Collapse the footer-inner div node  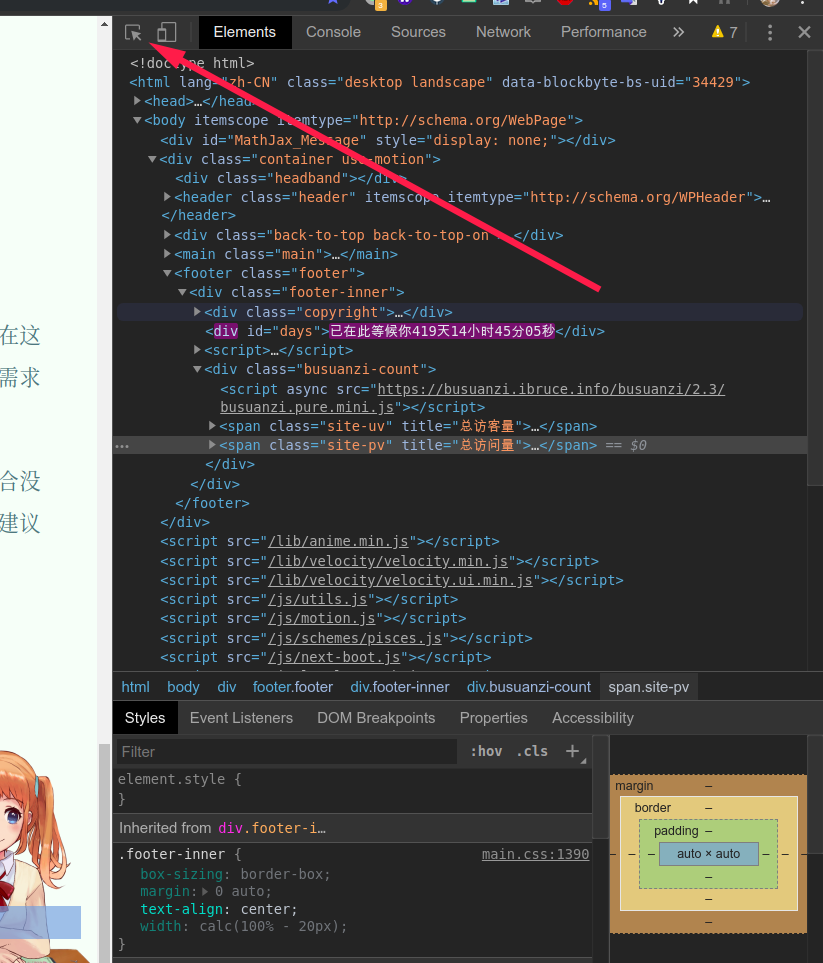183,292
